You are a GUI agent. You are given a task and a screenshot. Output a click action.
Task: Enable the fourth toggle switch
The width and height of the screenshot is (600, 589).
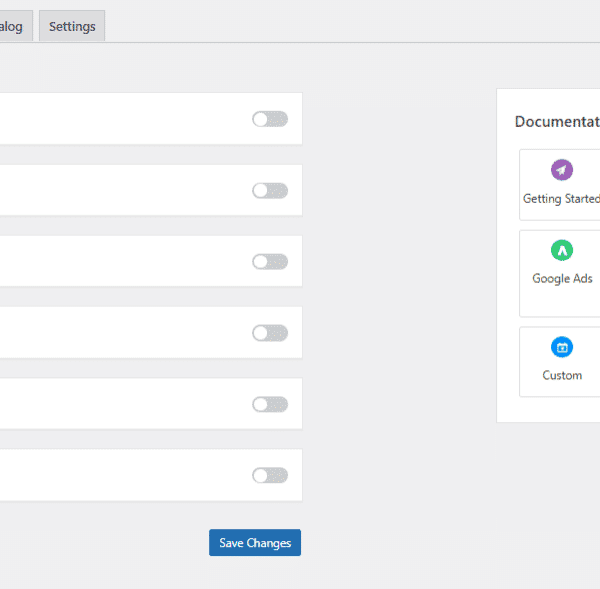tap(270, 333)
